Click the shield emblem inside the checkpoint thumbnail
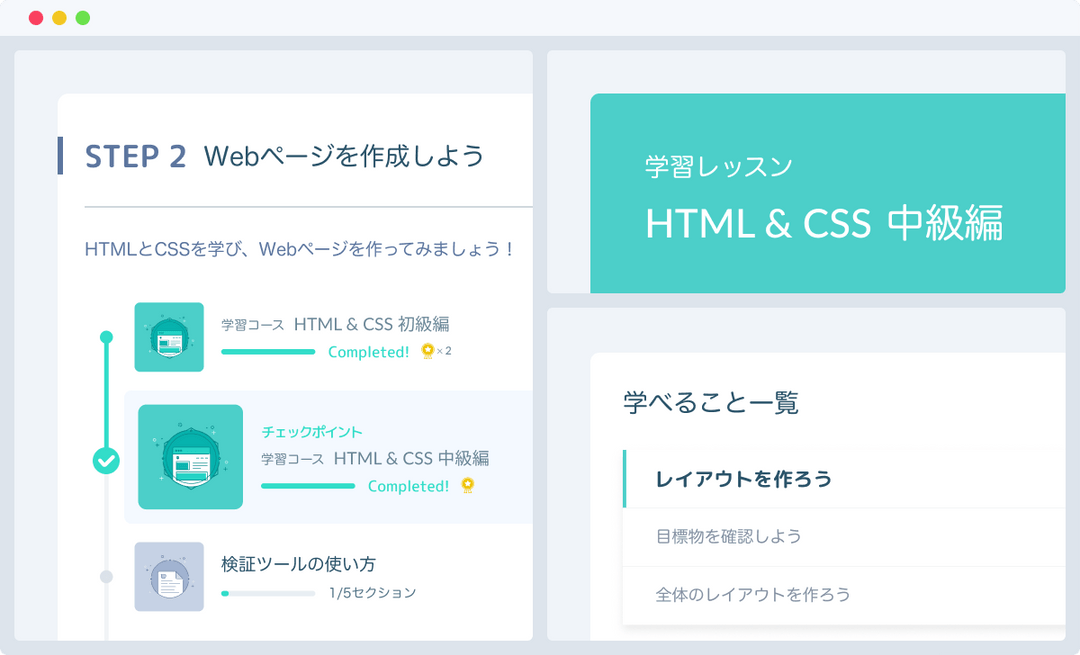The width and height of the screenshot is (1080, 655). point(190,455)
